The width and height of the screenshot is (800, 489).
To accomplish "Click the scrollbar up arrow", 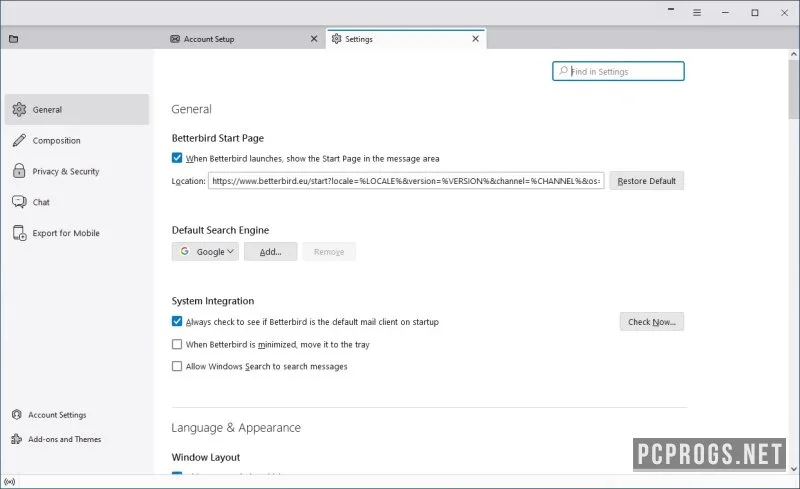I will tap(794, 54).
